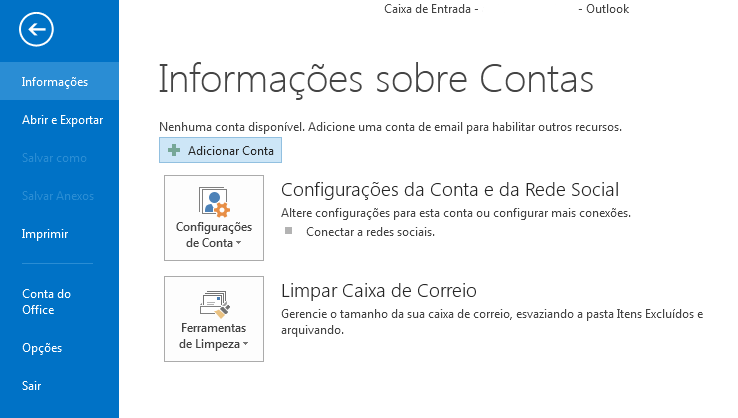Screen dimensions: 738x418
Task: Expand the Configurações de Conta dropdown arrow
Action: coord(239,243)
